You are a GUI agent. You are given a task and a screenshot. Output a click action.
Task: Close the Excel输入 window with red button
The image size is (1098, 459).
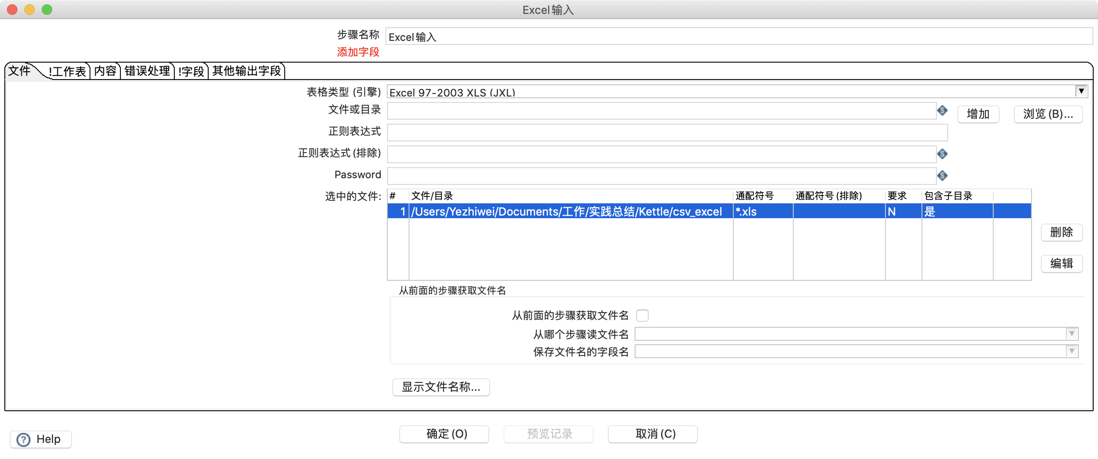point(11,10)
